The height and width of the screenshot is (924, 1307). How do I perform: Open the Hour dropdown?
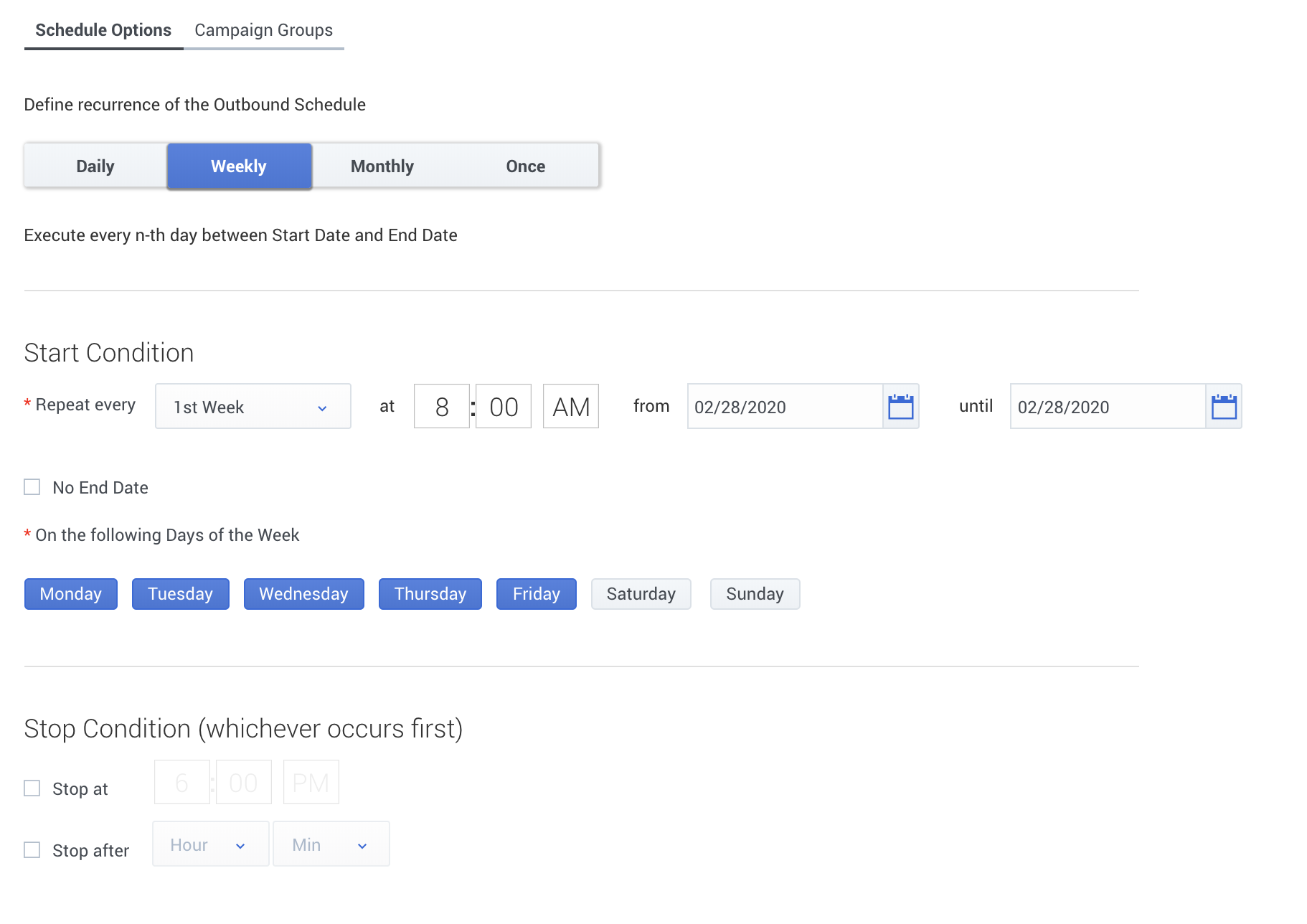point(210,844)
